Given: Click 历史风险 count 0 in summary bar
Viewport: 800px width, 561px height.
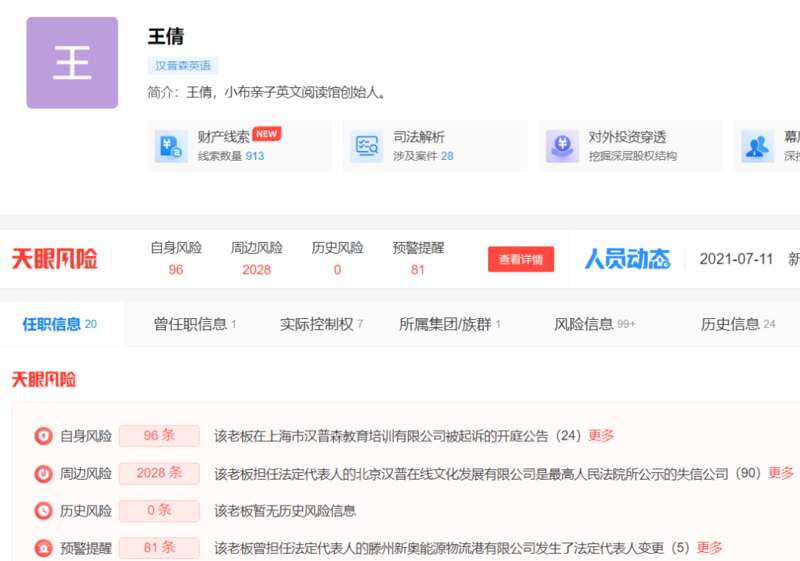Looking at the screenshot, I should [x=337, y=270].
